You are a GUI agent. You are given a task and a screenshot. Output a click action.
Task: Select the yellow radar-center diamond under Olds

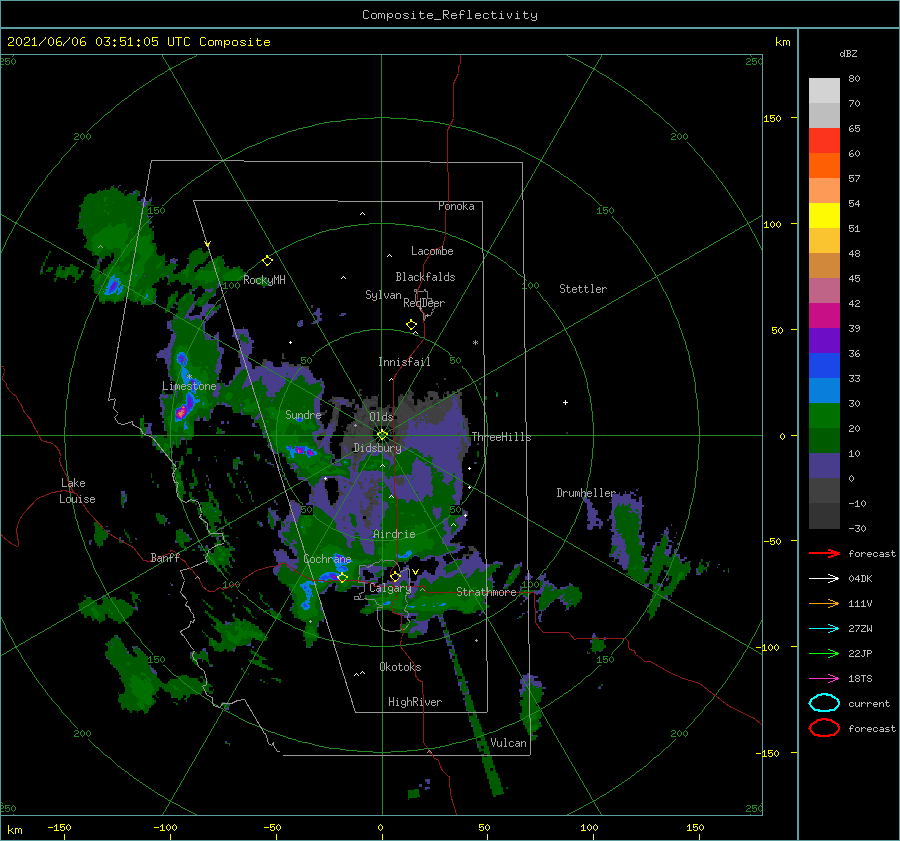(x=382, y=435)
